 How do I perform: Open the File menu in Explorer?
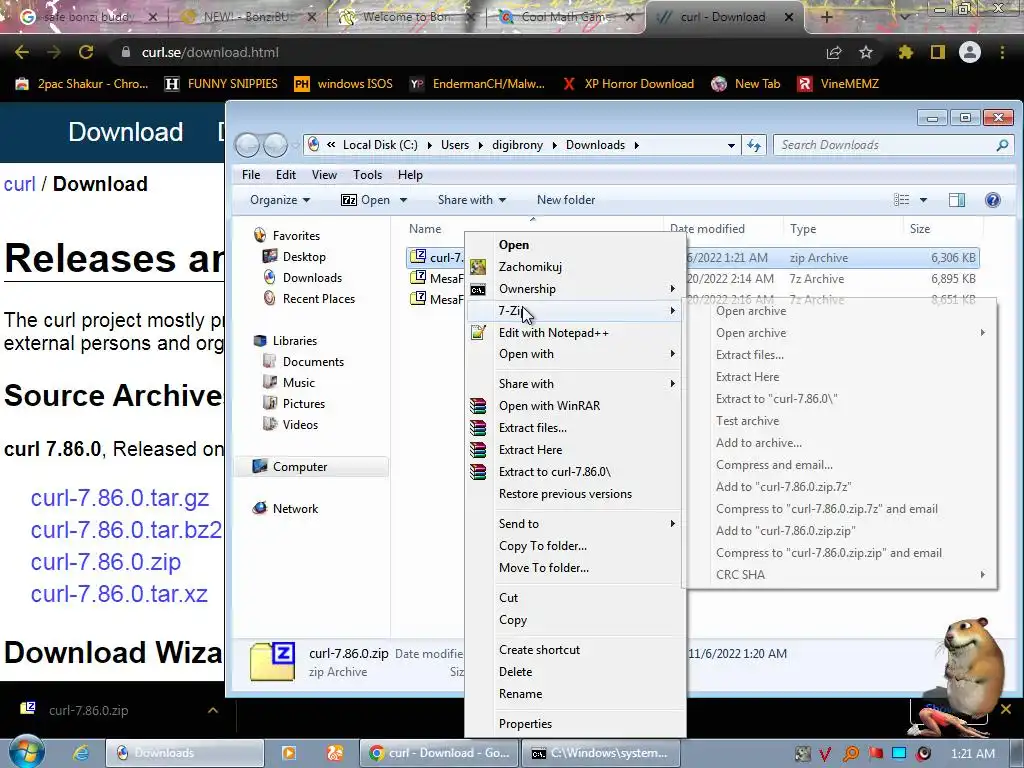click(251, 175)
